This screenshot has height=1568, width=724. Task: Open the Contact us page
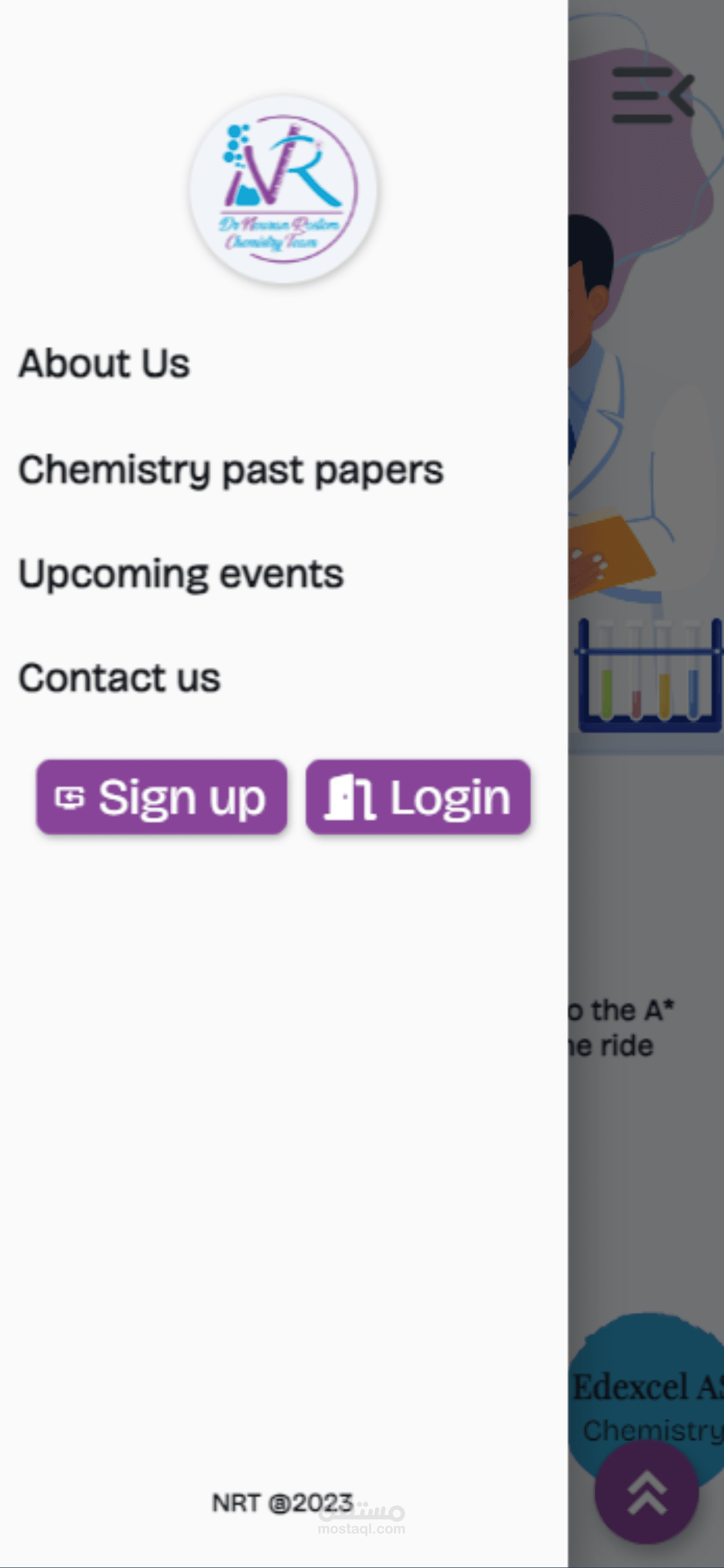pyautogui.click(x=120, y=678)
